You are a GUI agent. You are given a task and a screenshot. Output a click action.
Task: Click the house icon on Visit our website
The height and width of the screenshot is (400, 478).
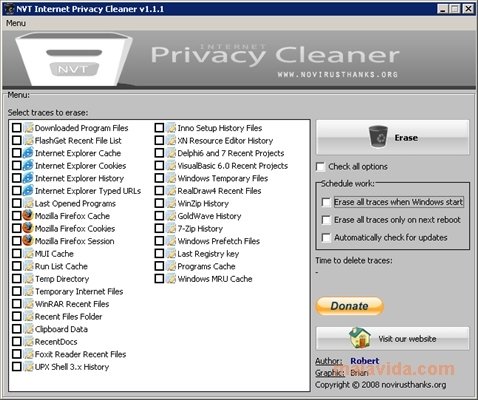[360, 338]
